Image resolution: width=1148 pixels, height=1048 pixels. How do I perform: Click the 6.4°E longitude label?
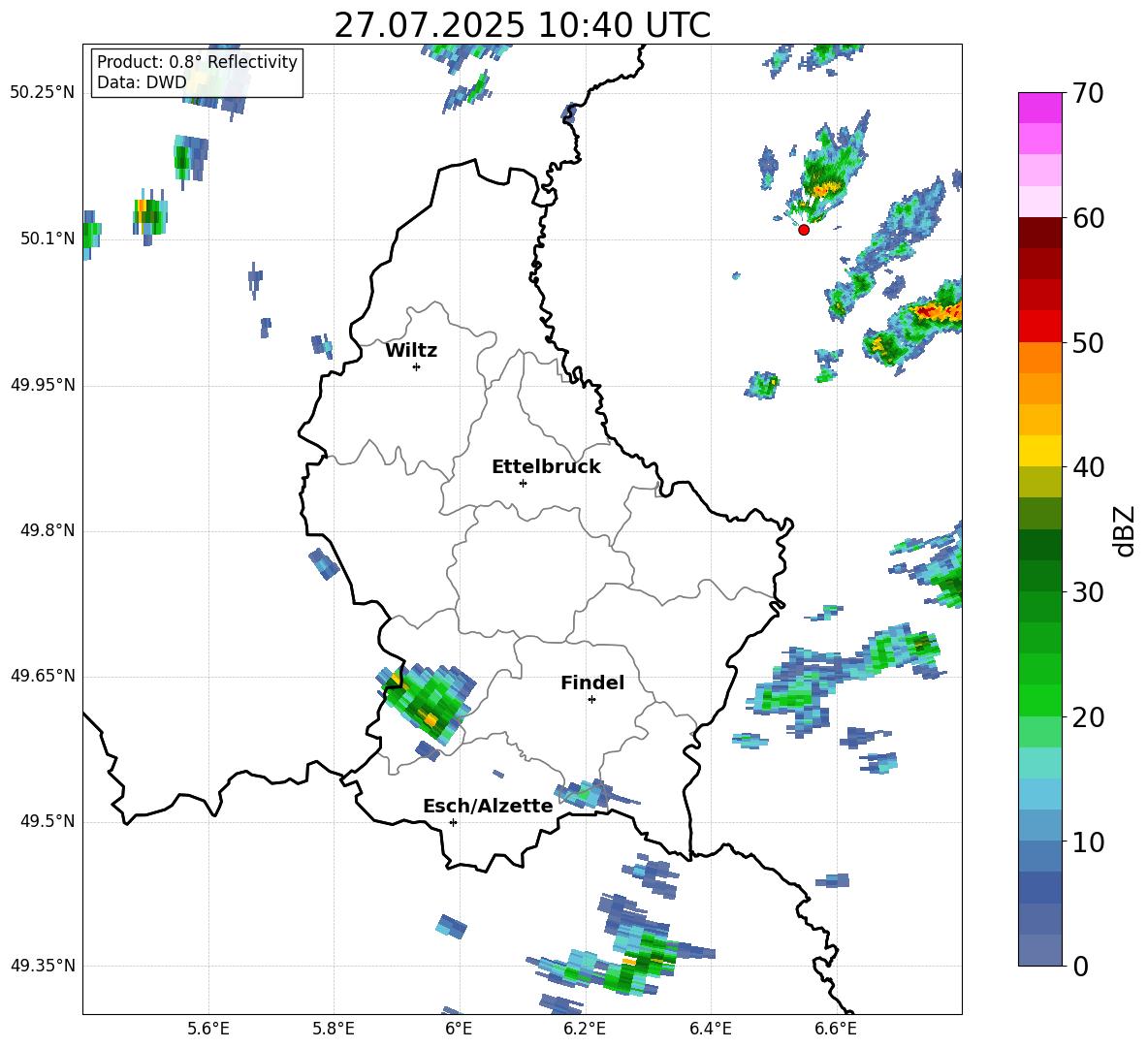coord(710,1029)
